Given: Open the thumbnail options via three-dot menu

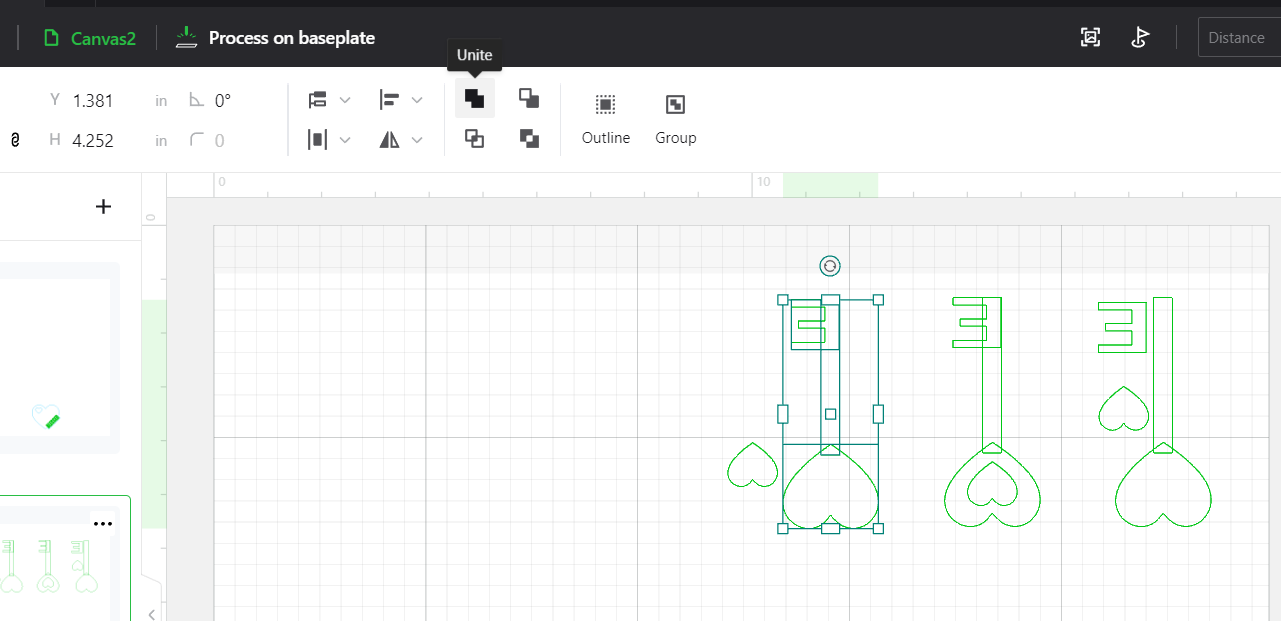Looking at the screenshot, I should pyautogui.click(x=103, y=522).
